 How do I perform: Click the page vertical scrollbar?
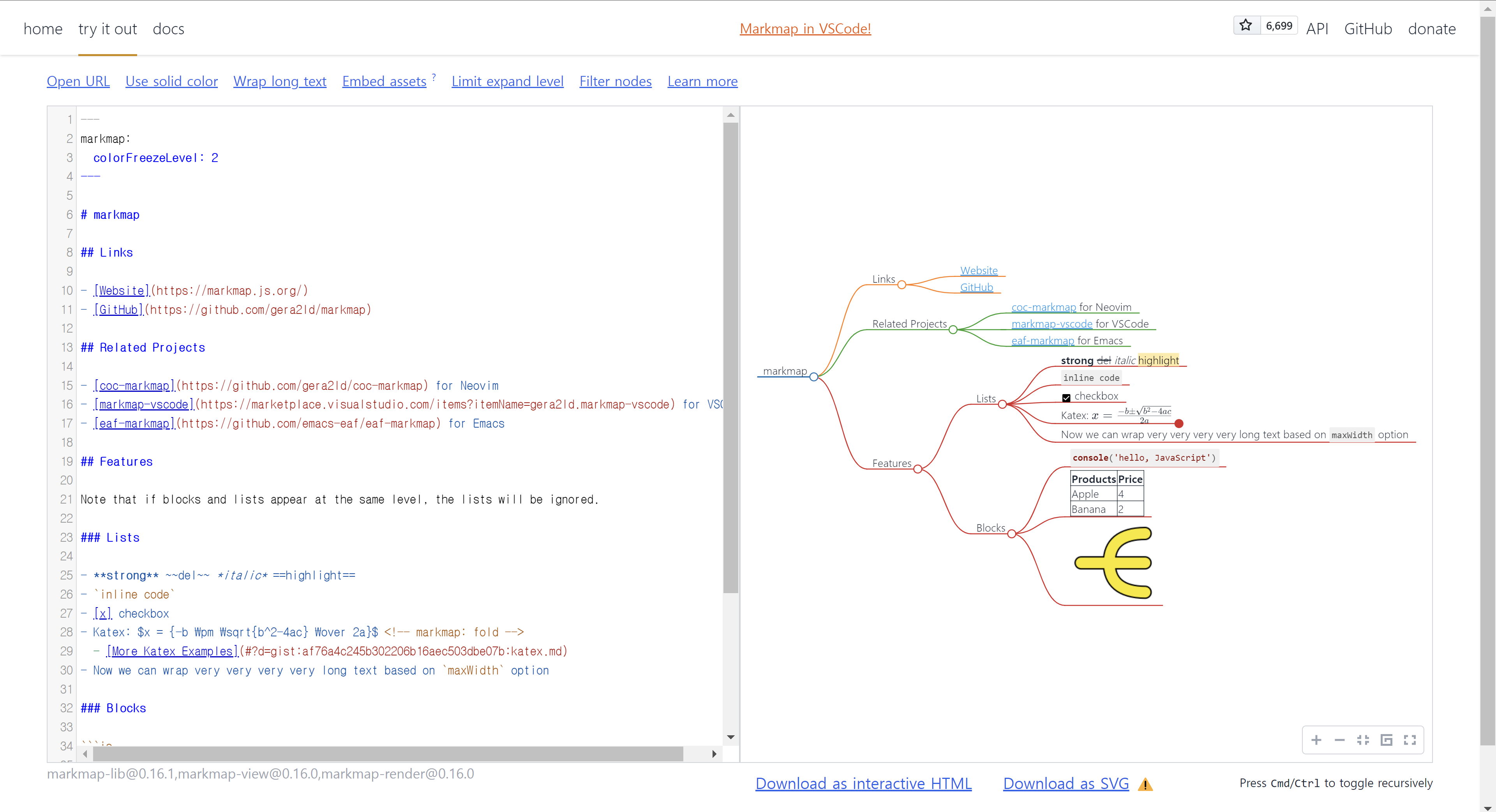point(1487,380)
